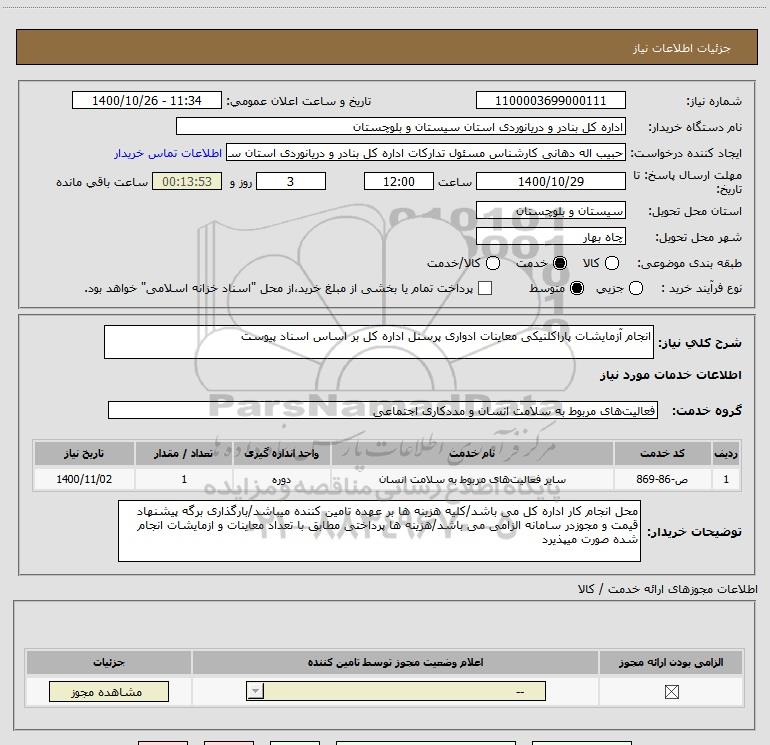Image resolution: width=770 pixels, height=745 pixels.
Task: Click service code cell ص-86-869
Action: point(662,479)
